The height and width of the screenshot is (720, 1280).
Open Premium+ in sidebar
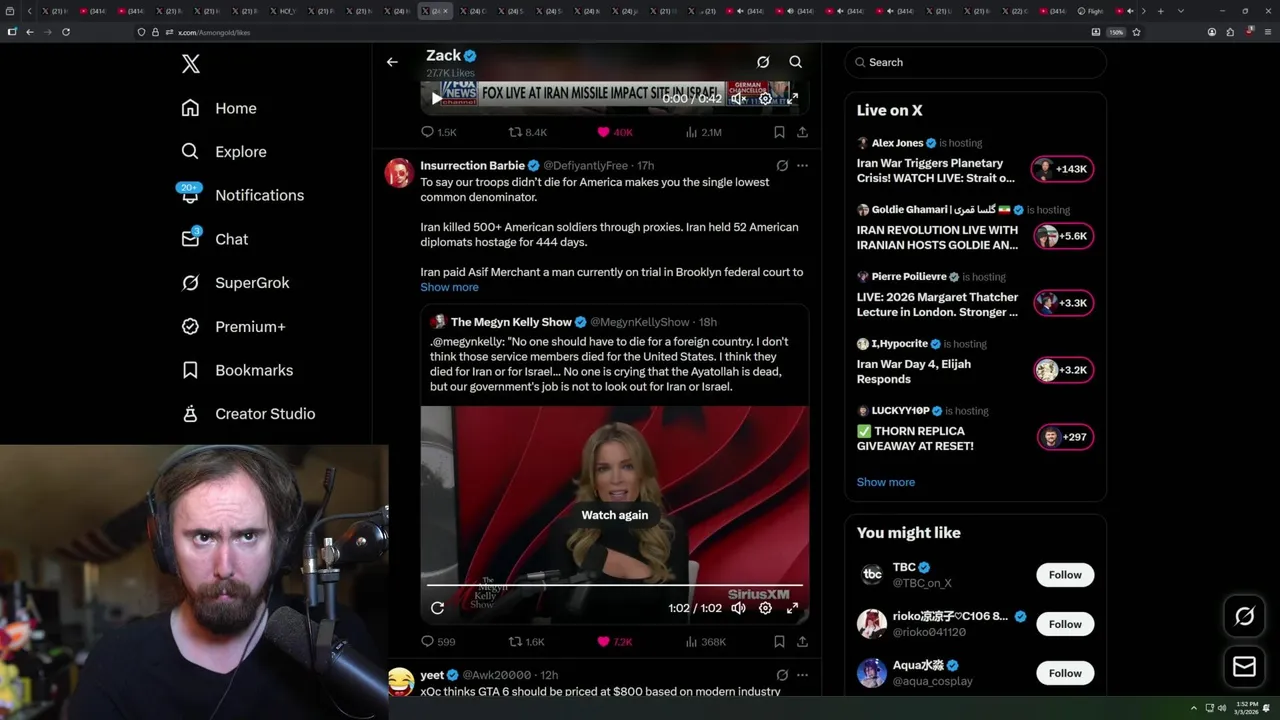click(x=233, y=327)
